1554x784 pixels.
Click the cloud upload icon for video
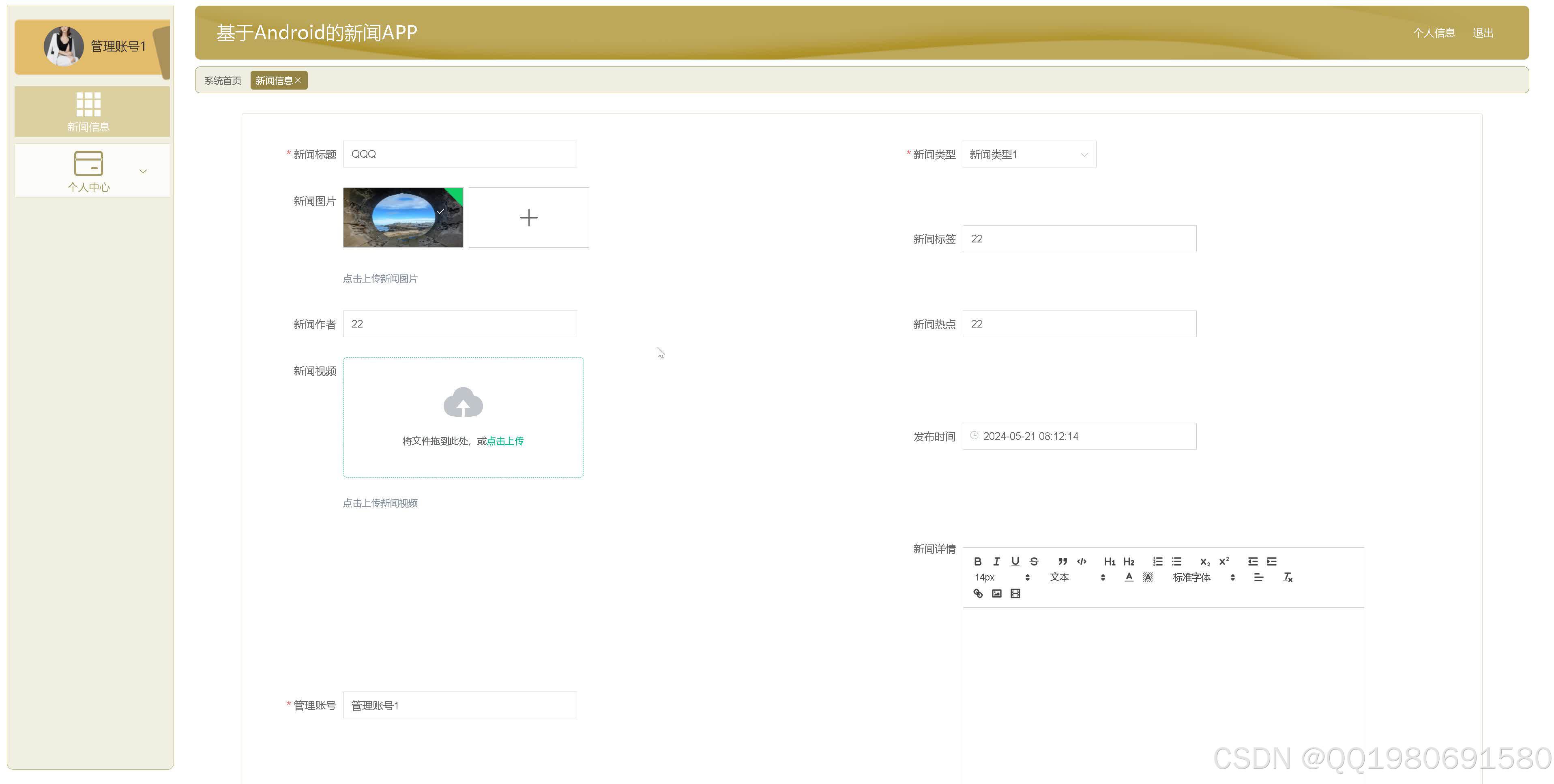click(463, 402)
